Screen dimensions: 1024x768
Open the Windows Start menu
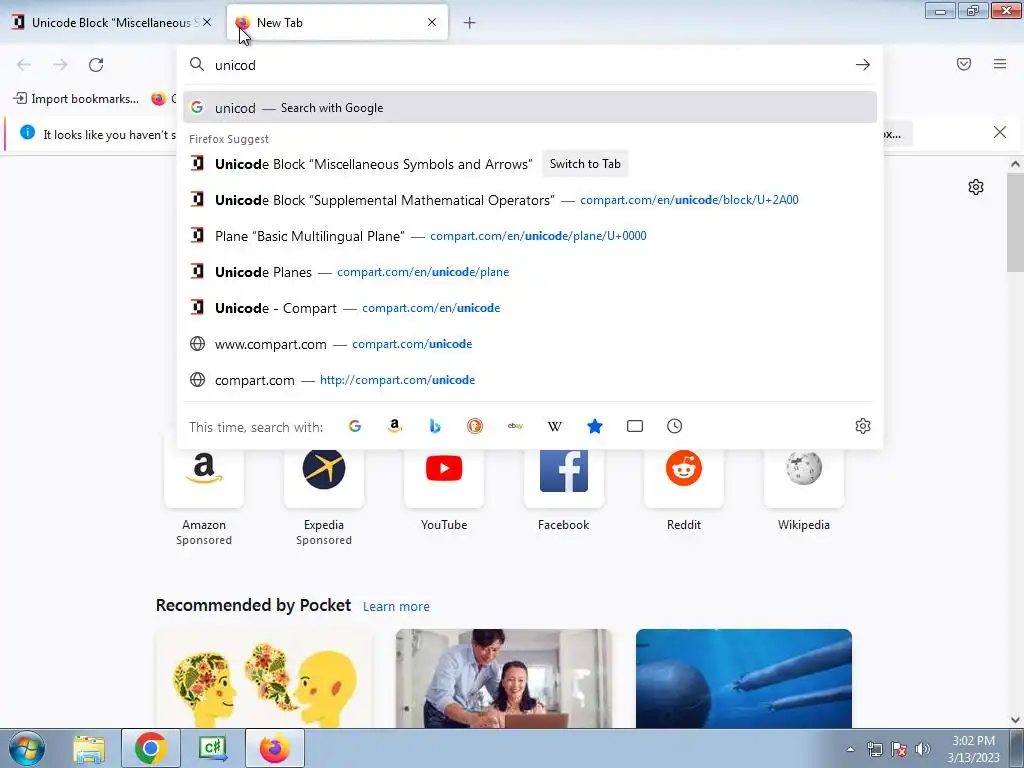[27, 748]
